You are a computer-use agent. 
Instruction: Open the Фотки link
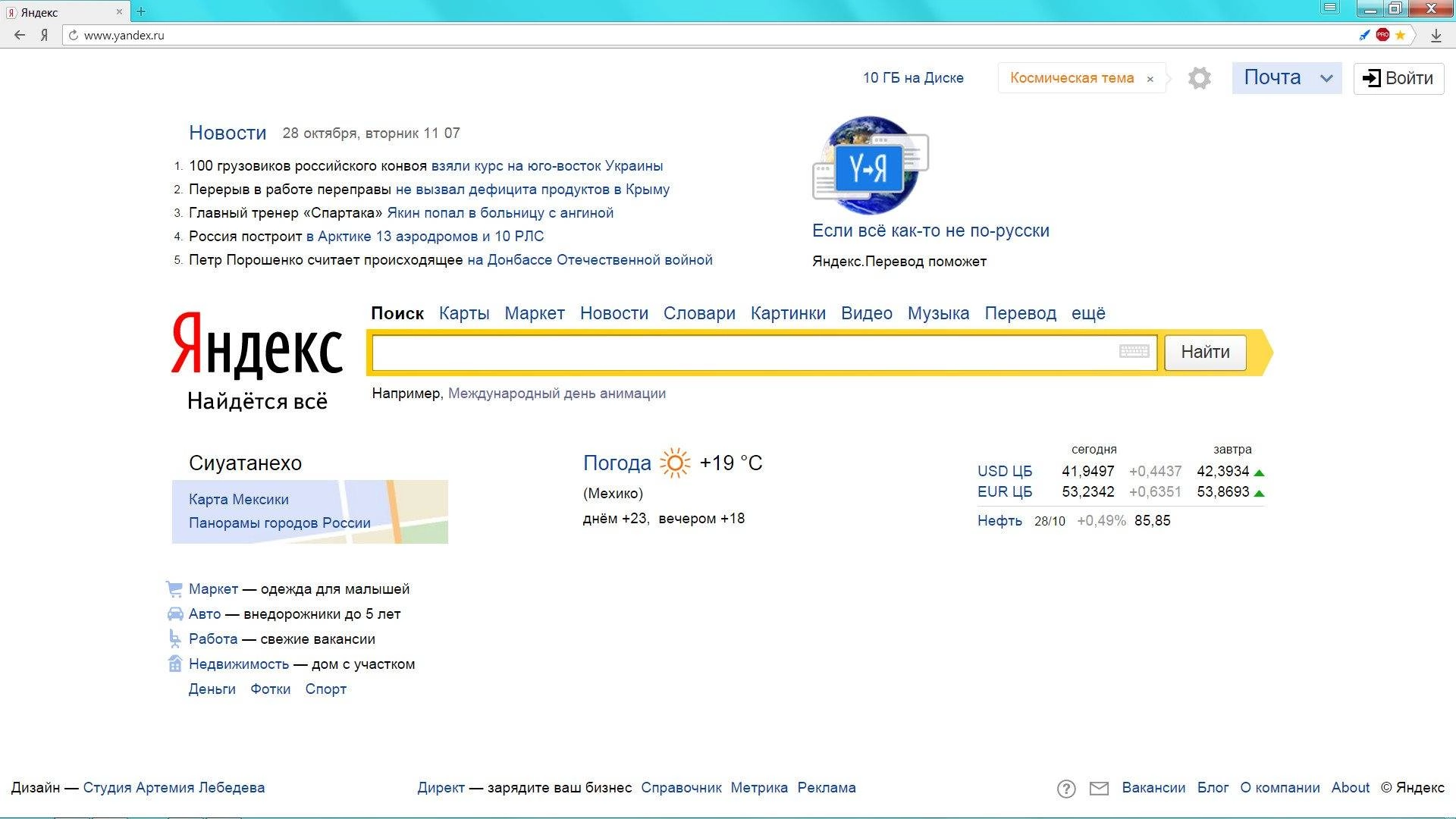coord(270,689)
